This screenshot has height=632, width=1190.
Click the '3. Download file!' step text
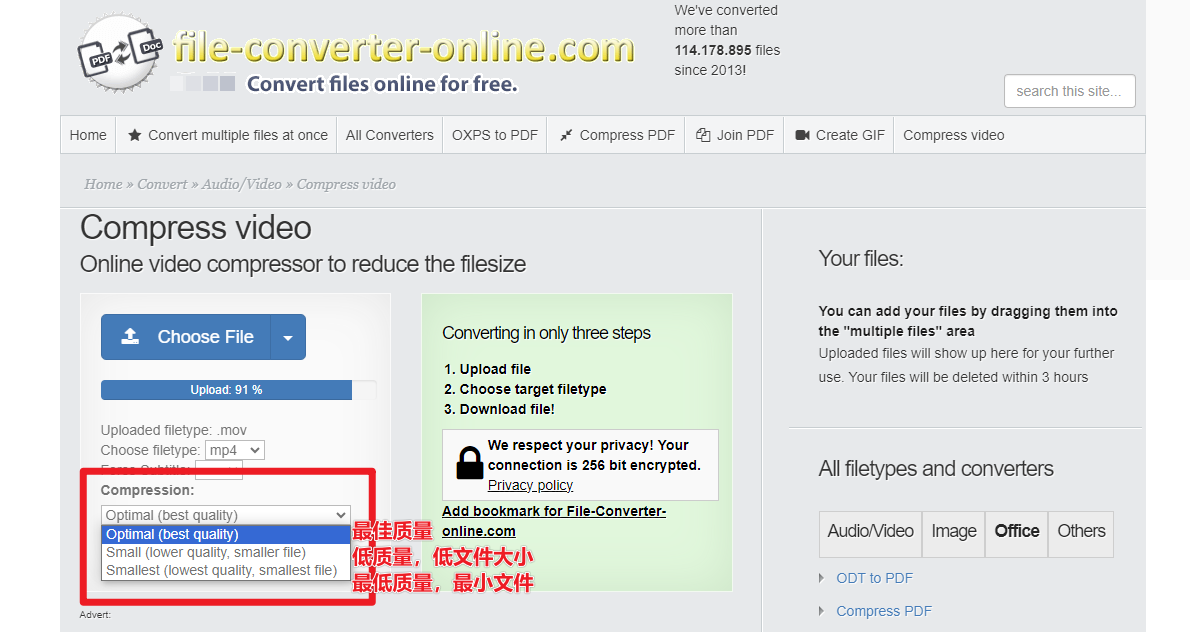click(x=499, y=409)
